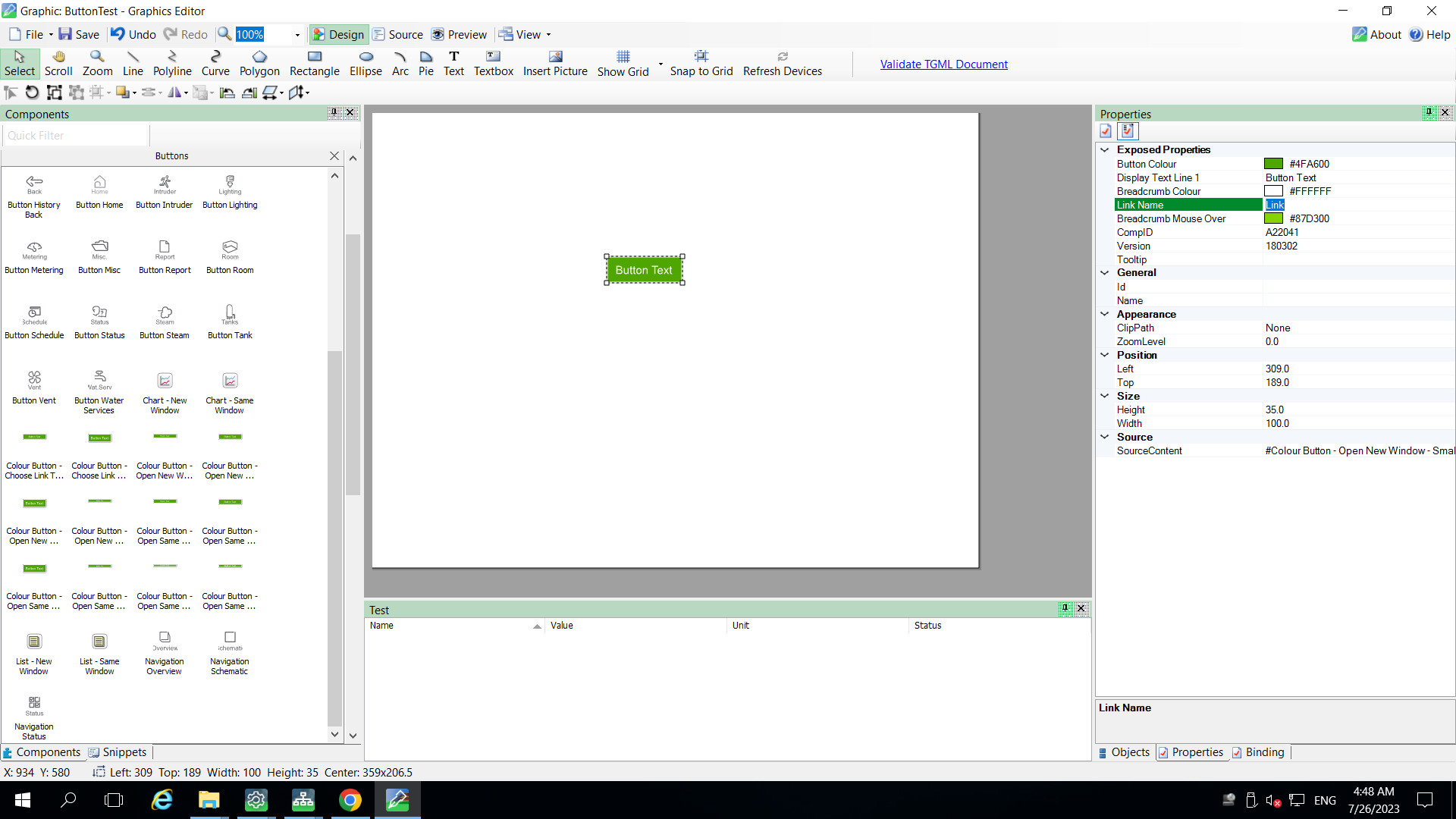Switch to the Source view
The width and height of the screenshot is (1456, 819).
[x=397, y=34]
